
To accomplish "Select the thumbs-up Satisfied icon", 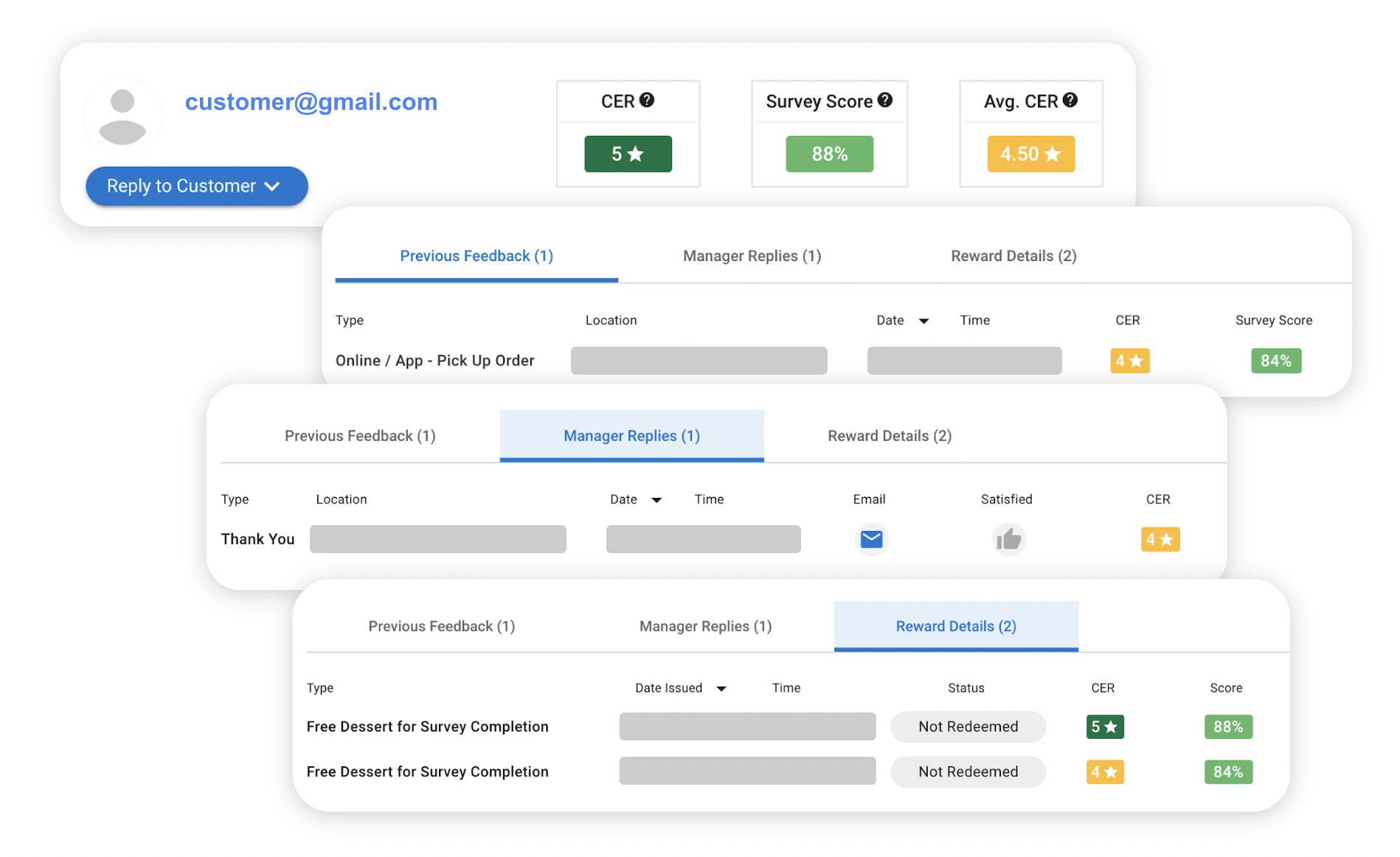I will [x=1009, y=538].
